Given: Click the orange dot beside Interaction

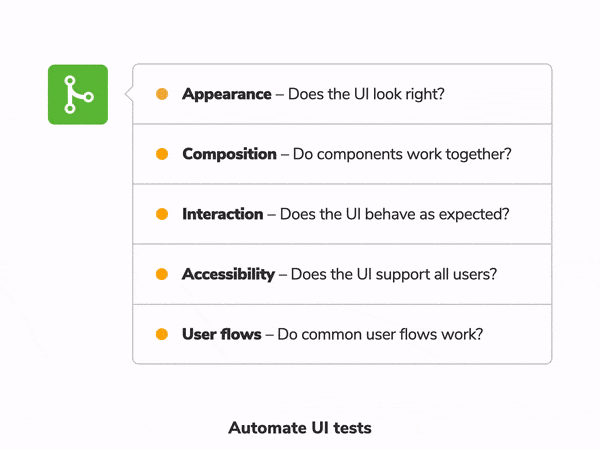Looking at the screenshot, I should pos(162,214).
